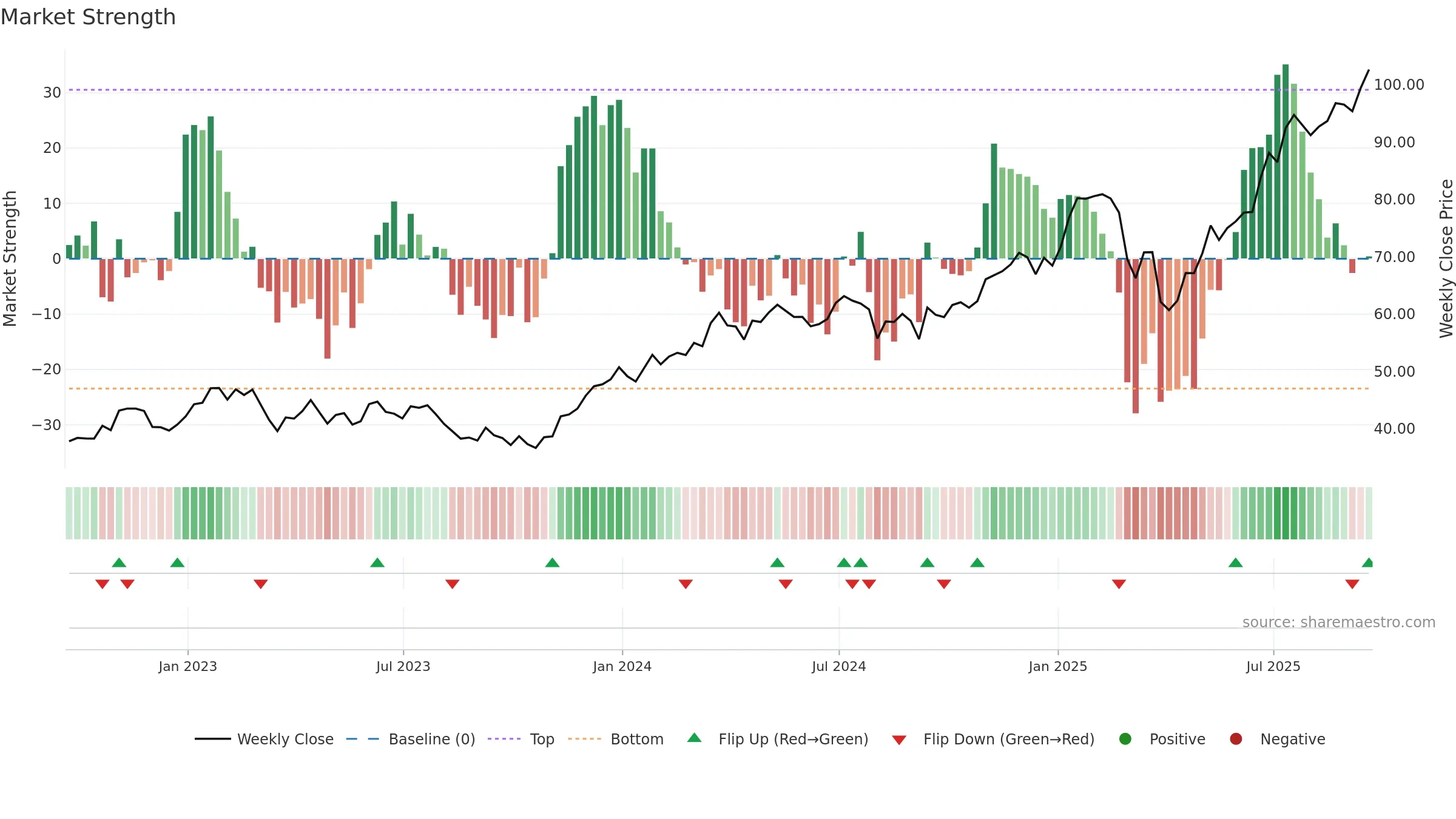Click the Jan 2025 axis label
The height and width of the screenshot is (819, 1456).
[1058, 666]
